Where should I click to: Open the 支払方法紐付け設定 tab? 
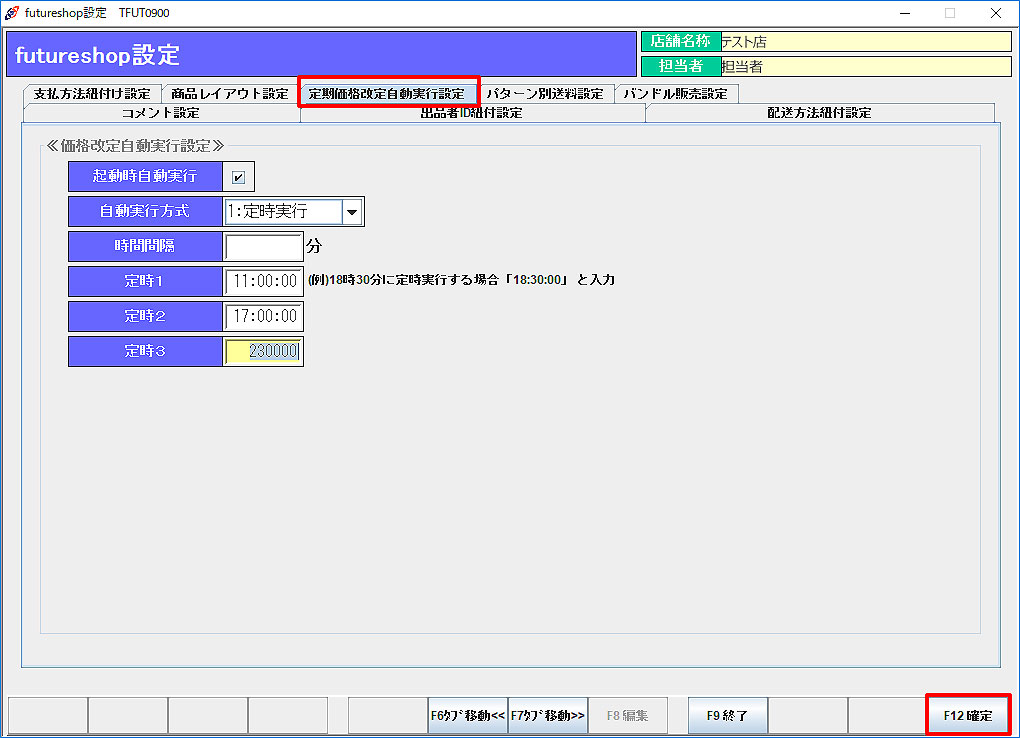[91, 94]
